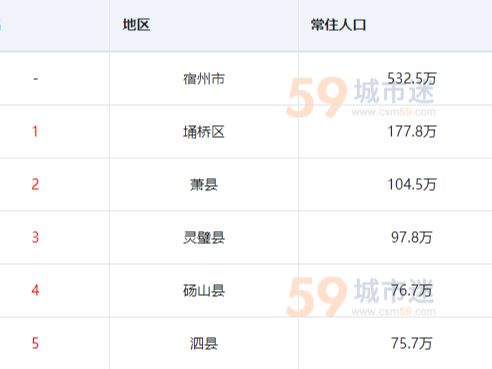
Task: Click red rank number 4
Action: (35, 290)
